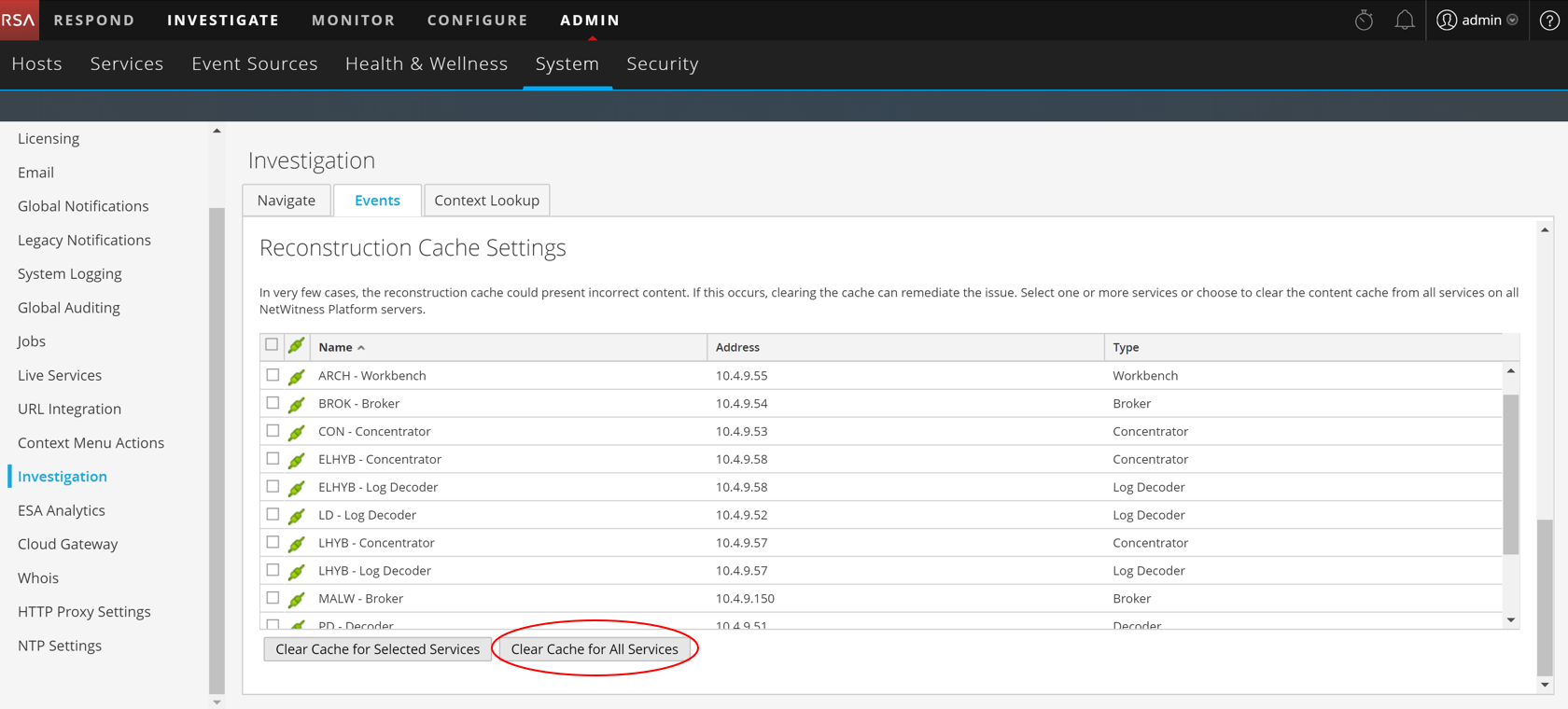
Task: Open the help question mark icon
Action: (1549, 20)
